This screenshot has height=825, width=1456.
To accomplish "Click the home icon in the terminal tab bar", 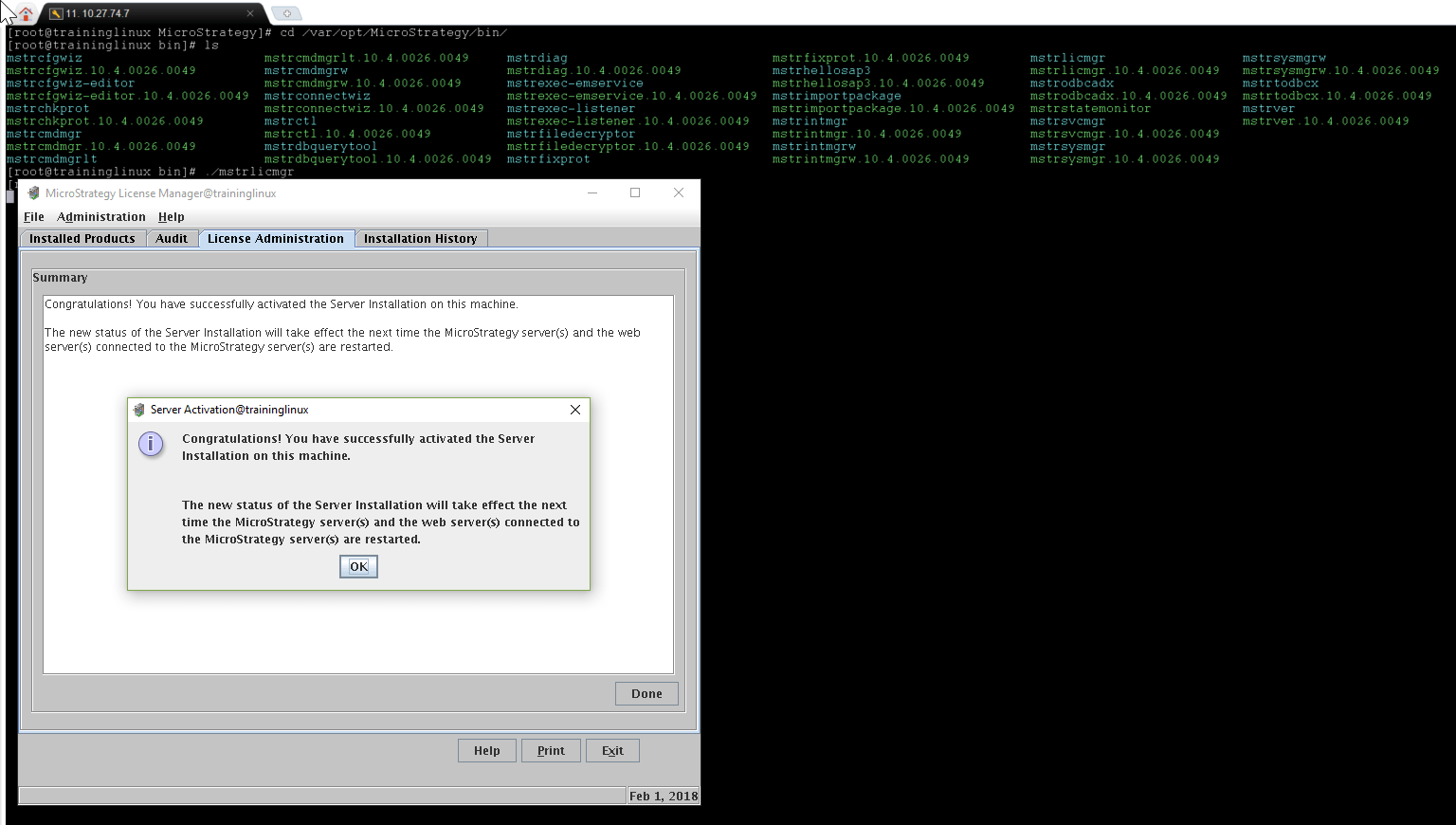I will [x=27, y=13].
